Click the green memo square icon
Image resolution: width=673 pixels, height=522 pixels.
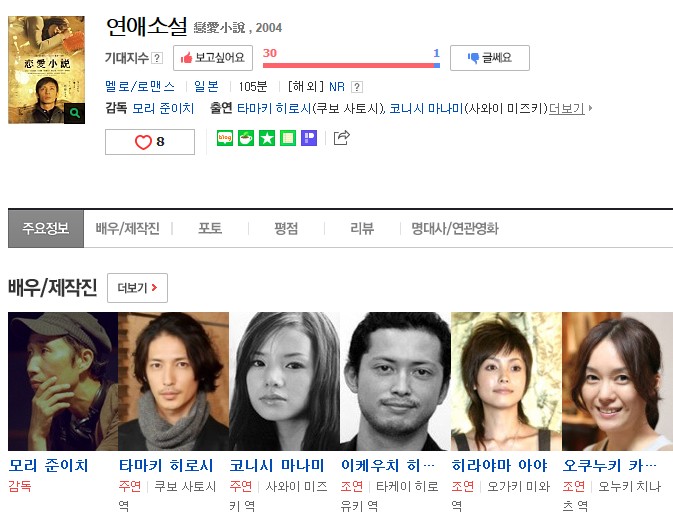pos(288,138)
